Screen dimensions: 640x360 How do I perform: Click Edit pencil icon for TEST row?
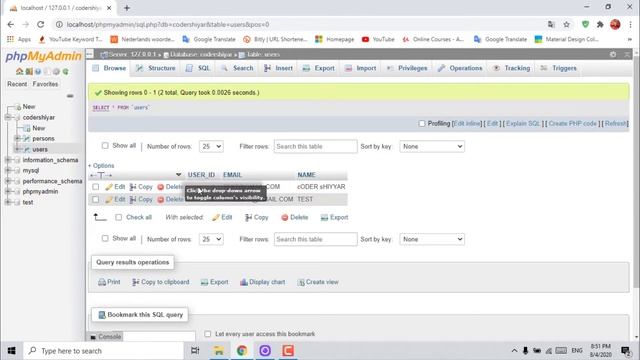(109, 200)
